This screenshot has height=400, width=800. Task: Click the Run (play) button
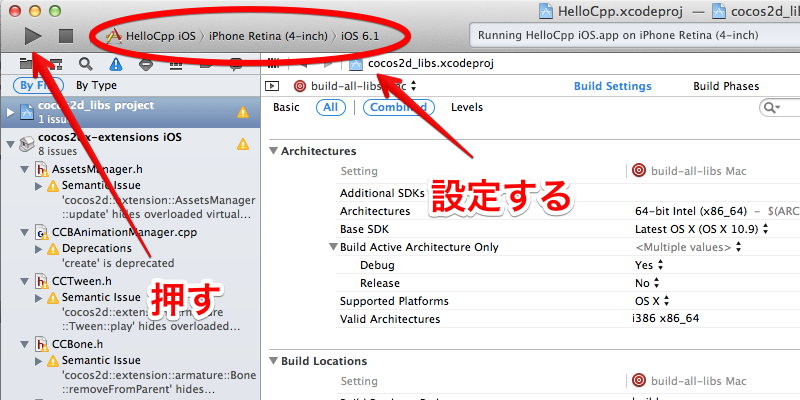coord(33,36)
